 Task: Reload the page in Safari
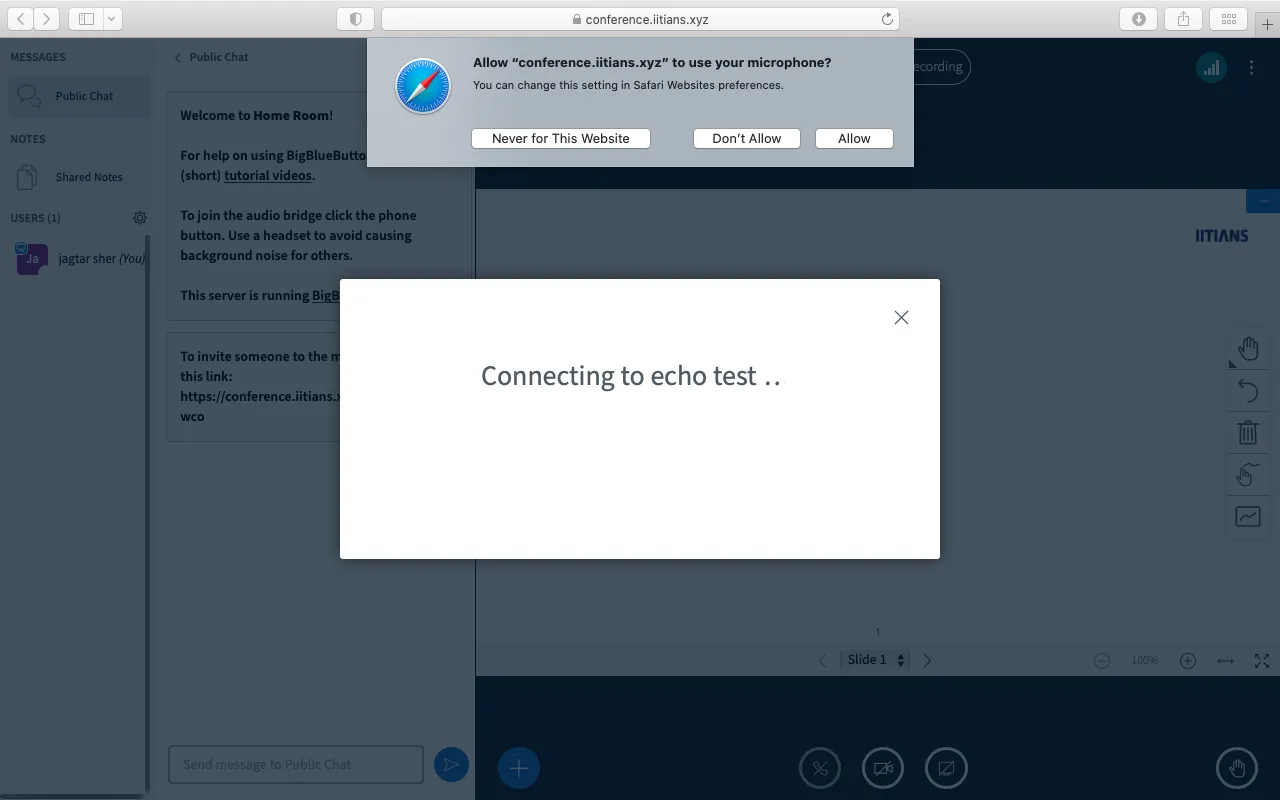pos(886,19)
